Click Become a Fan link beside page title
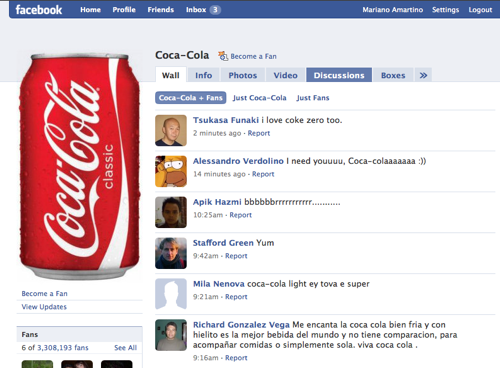 (253, 56)
